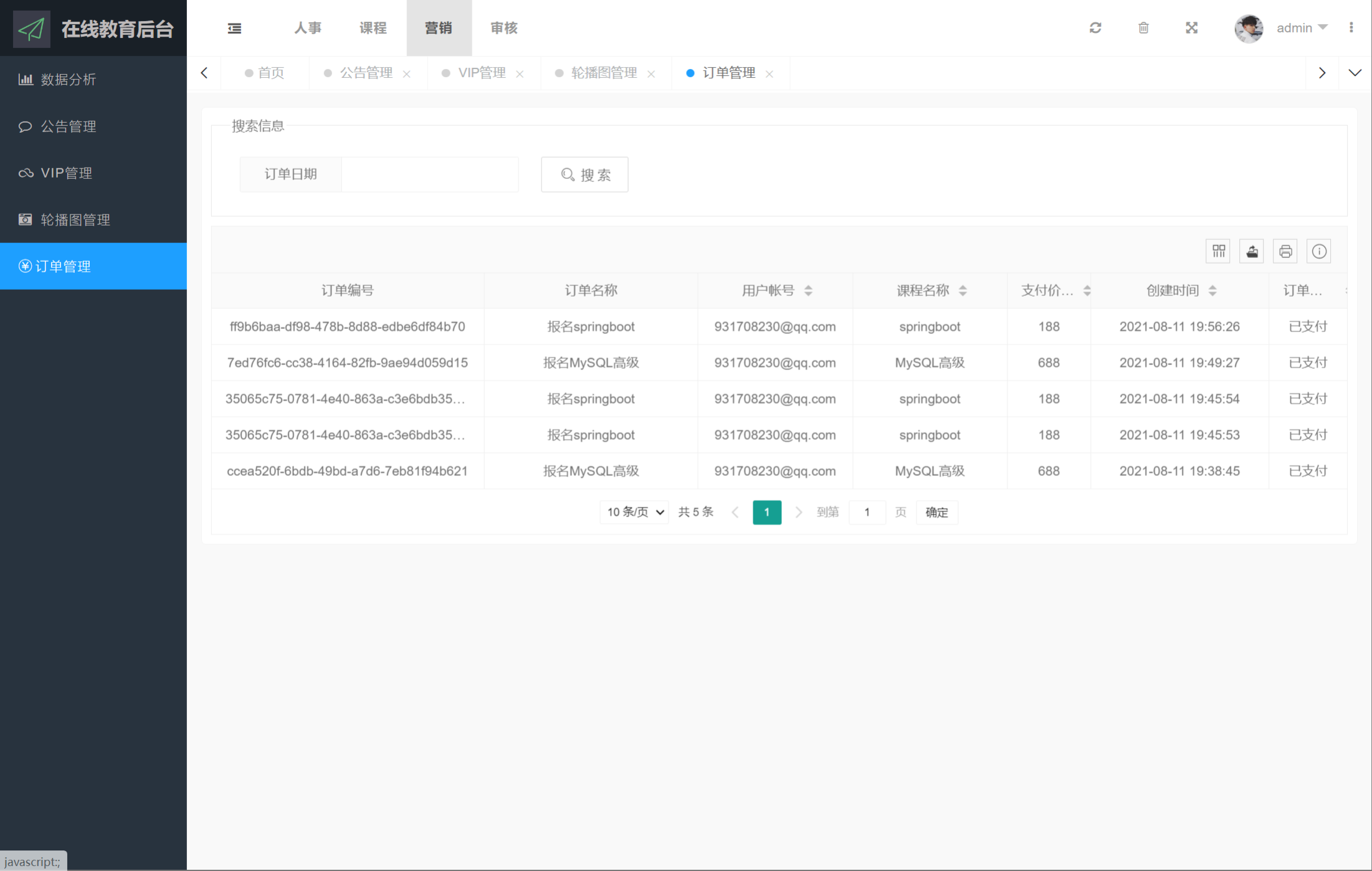Sort by 用户帐号 column
The height and width of the screenshot is (871, 1372).
(808, 290)
